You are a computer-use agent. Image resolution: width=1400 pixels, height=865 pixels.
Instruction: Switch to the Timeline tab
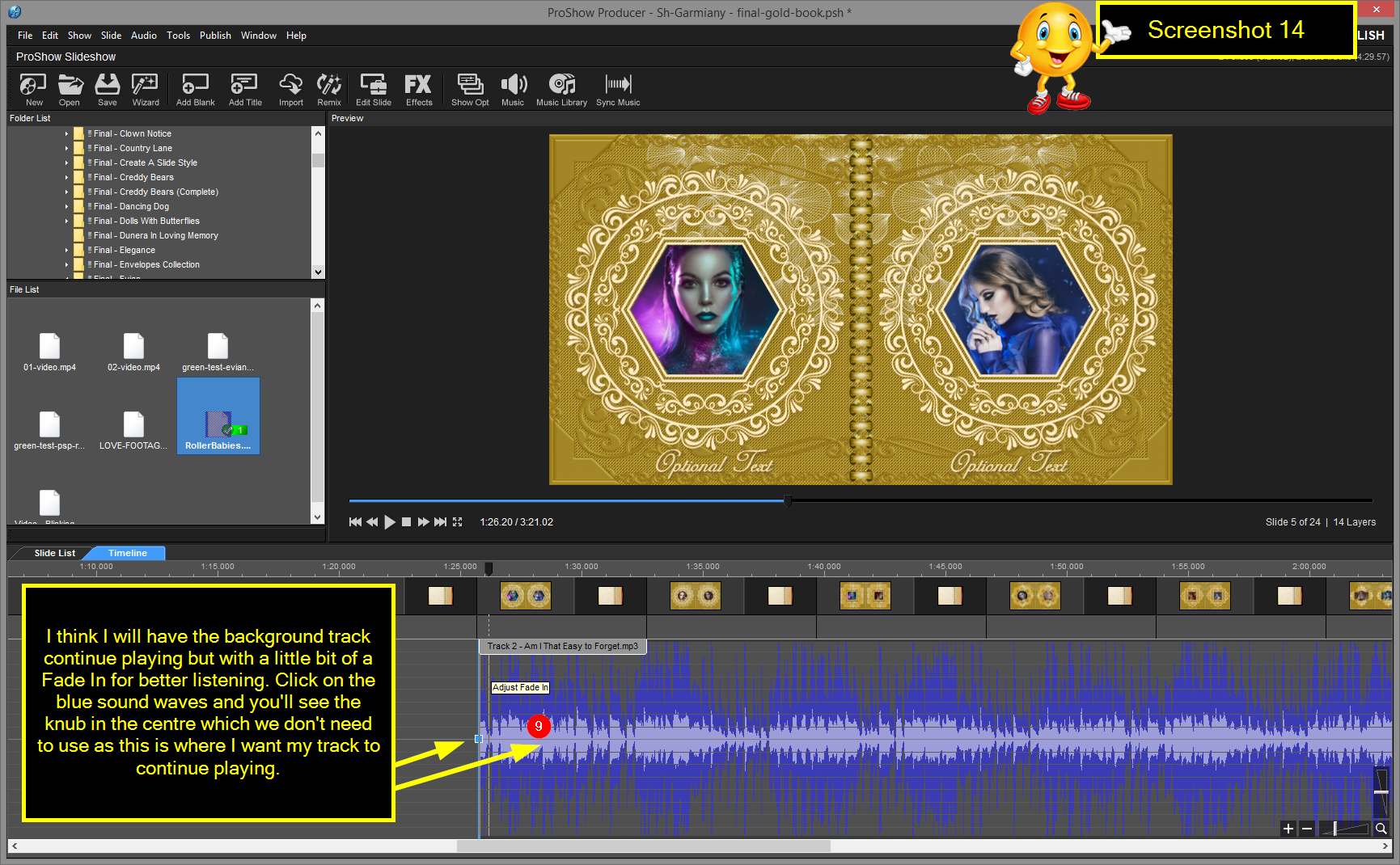pyautogui.click(x=128, y=553)
